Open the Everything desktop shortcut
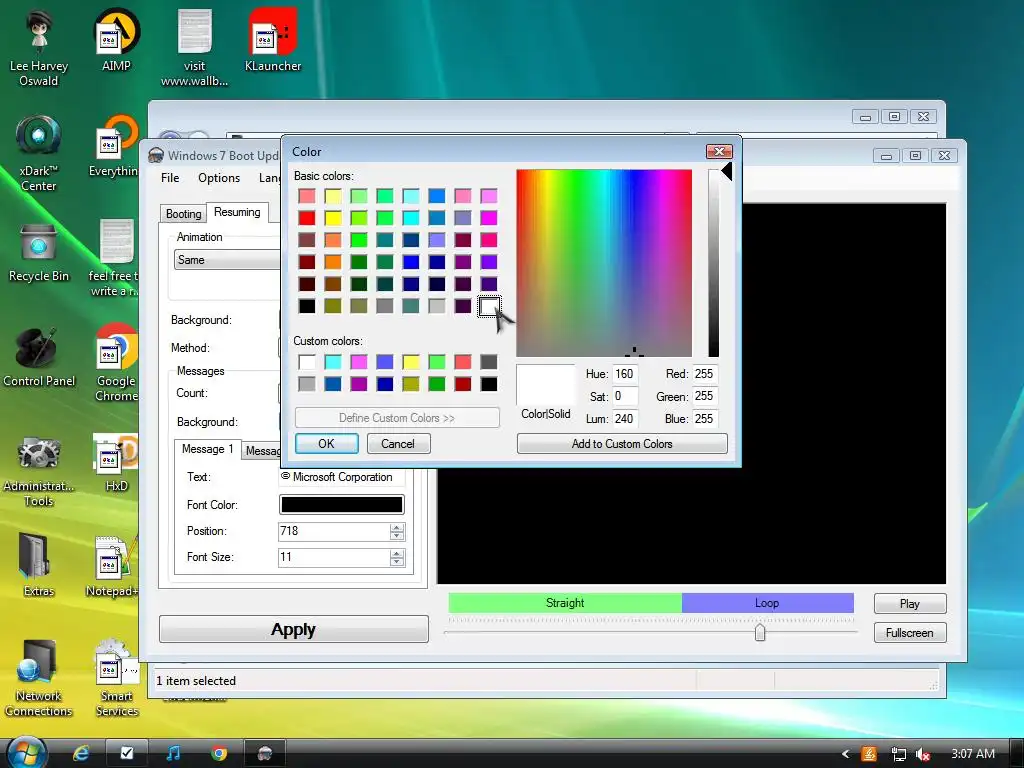 click(114, 146)
